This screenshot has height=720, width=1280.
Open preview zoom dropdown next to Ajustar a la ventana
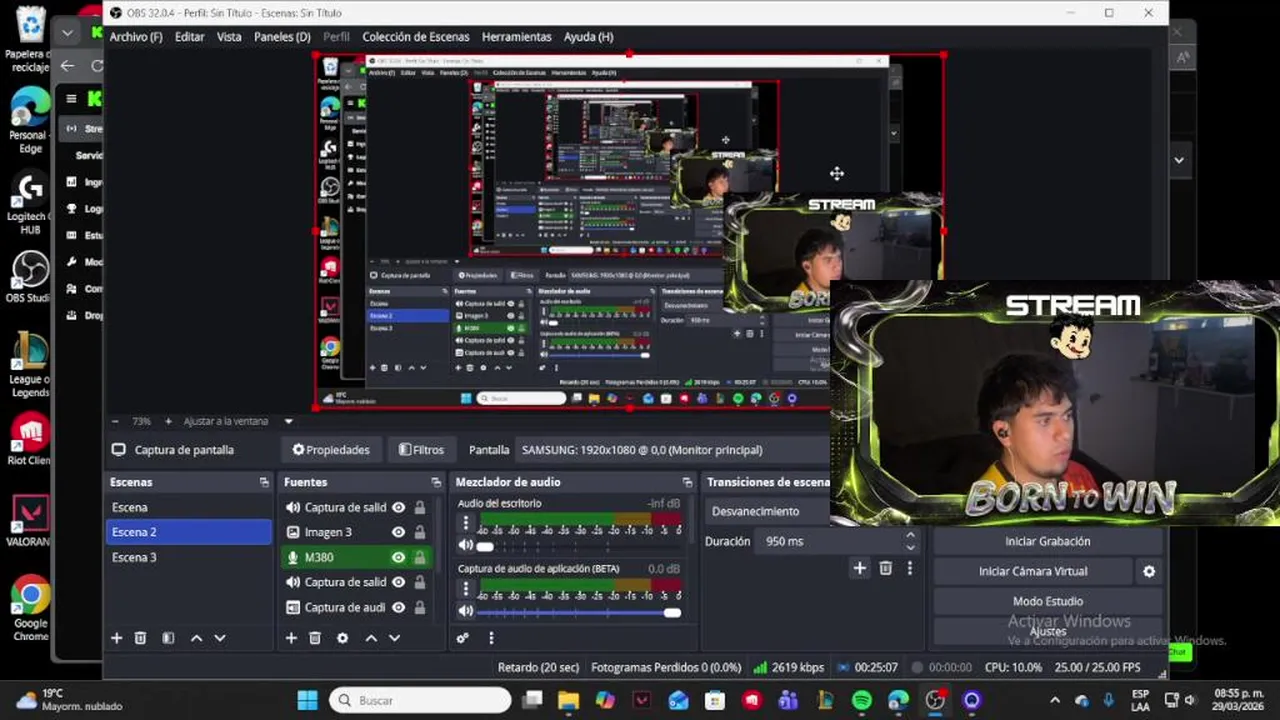289,421
